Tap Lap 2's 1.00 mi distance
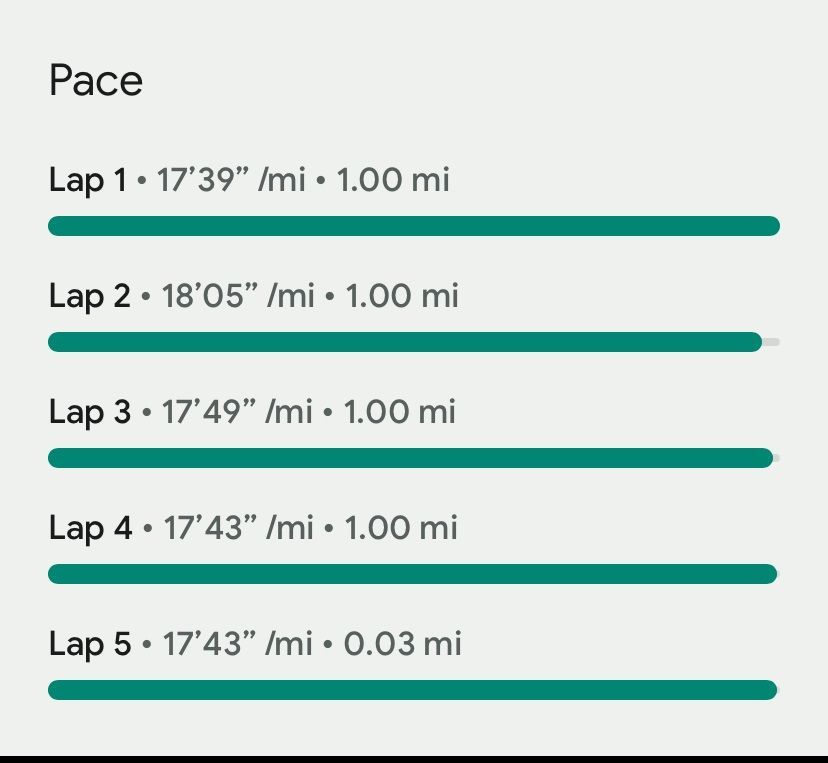The height and width of the screenshot is (763, 828). (x=402, y=296)
